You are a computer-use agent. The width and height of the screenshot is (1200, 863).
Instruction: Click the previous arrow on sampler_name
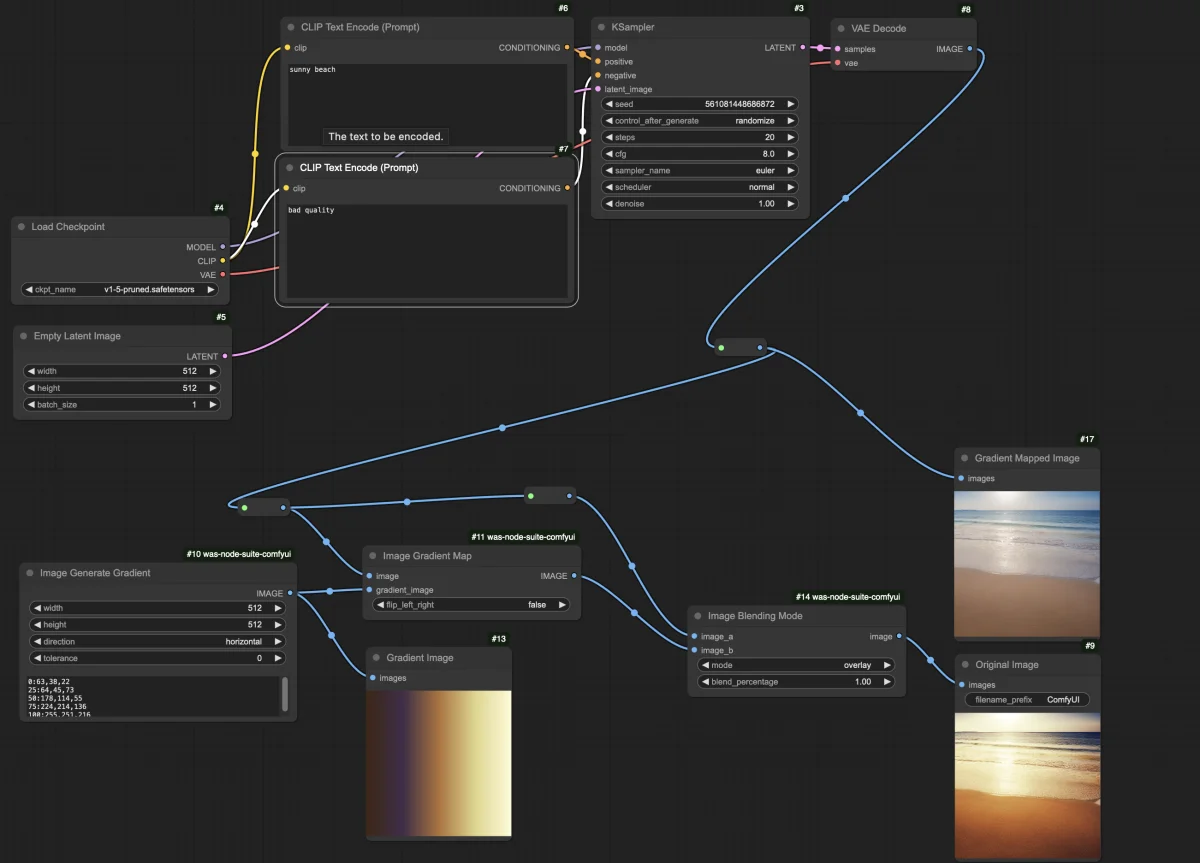point(609,170)
